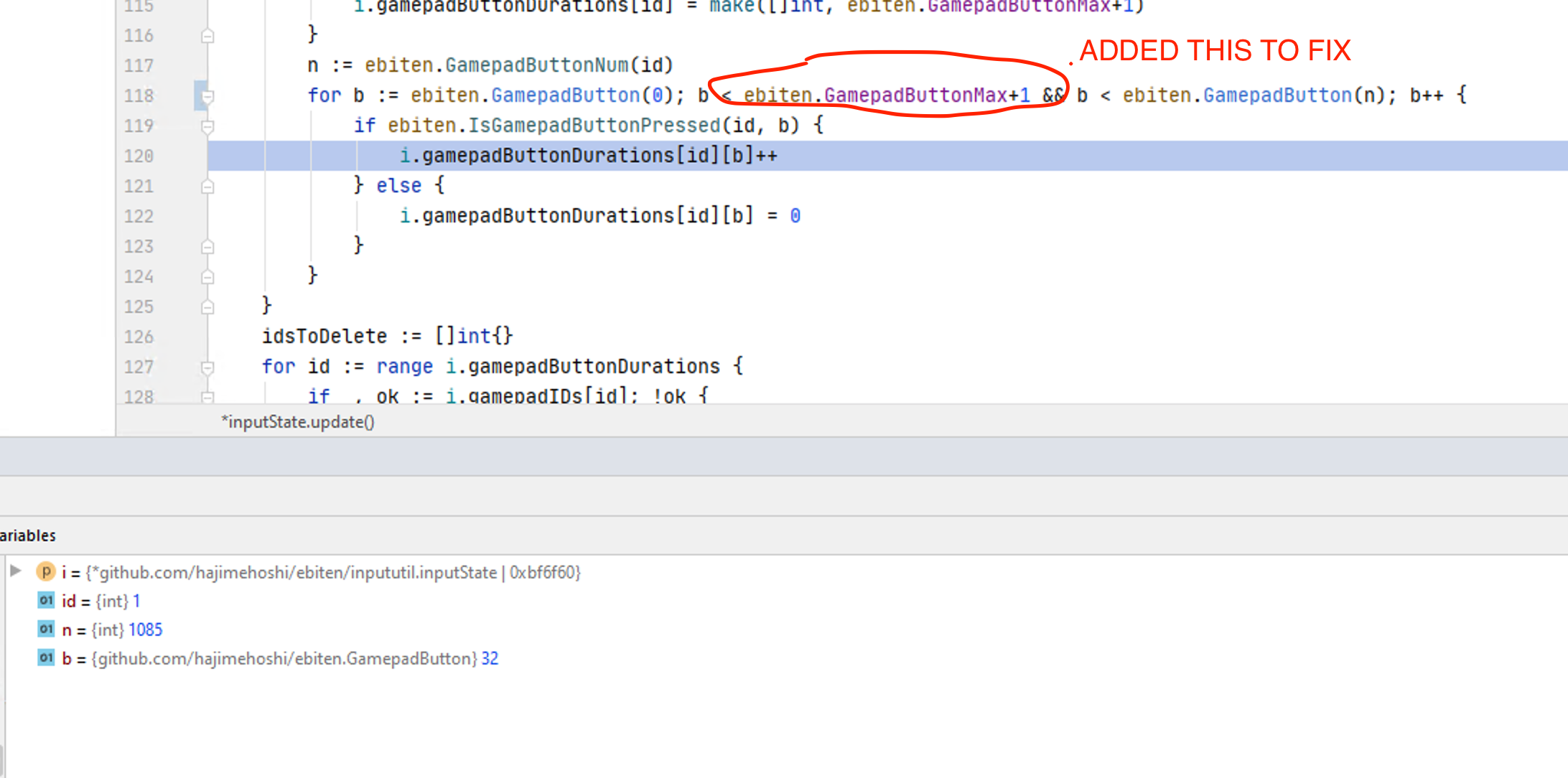This screenshot has width=1568, height=778.
Task: Select the variable row b GamepadButton 32
Action: pos(280,658)
